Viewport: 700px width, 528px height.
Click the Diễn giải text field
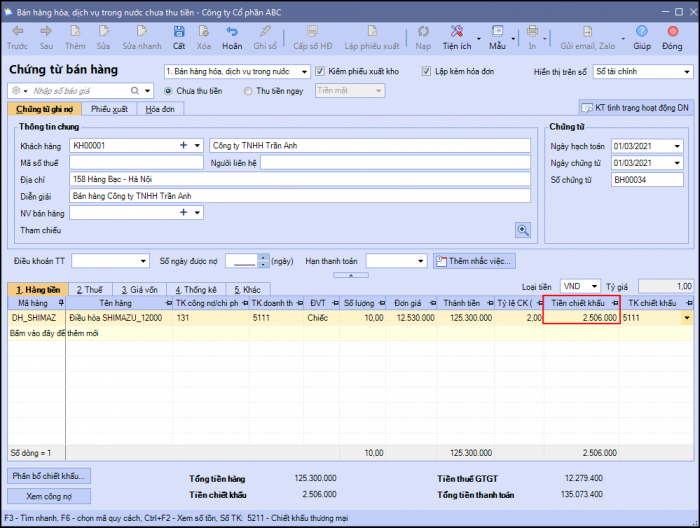(300, 196)
